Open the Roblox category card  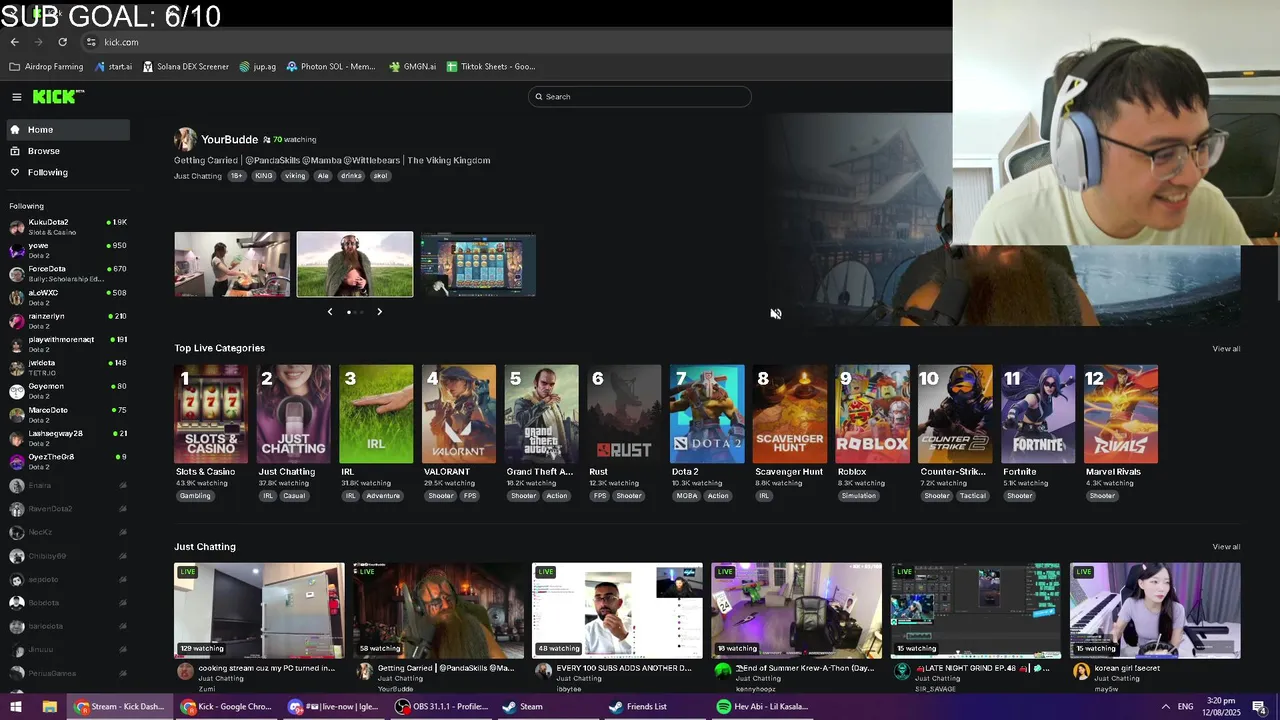tap(873, 414)
